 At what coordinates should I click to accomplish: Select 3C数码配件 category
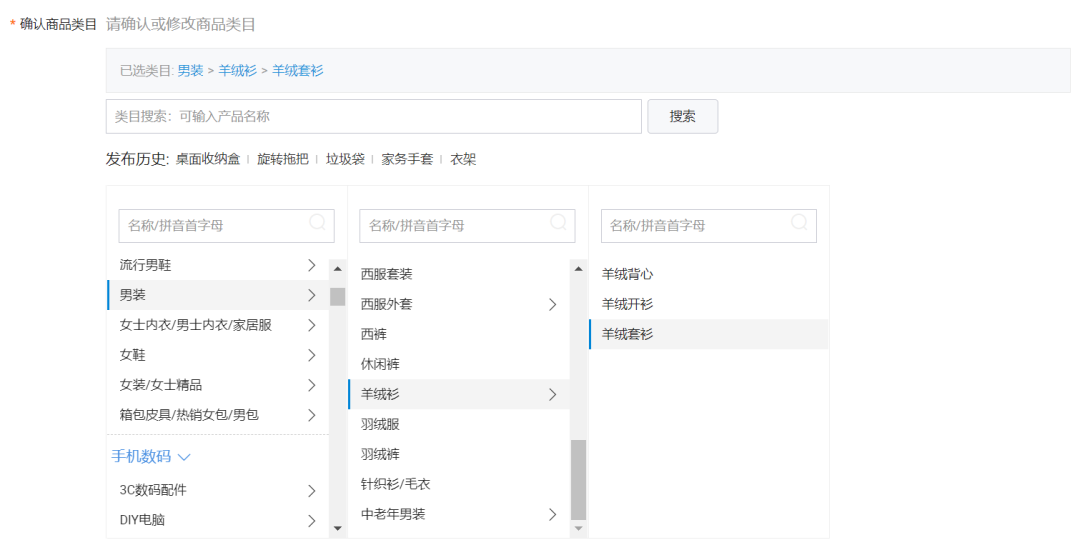pyautogui.click(x=218, y=490)
